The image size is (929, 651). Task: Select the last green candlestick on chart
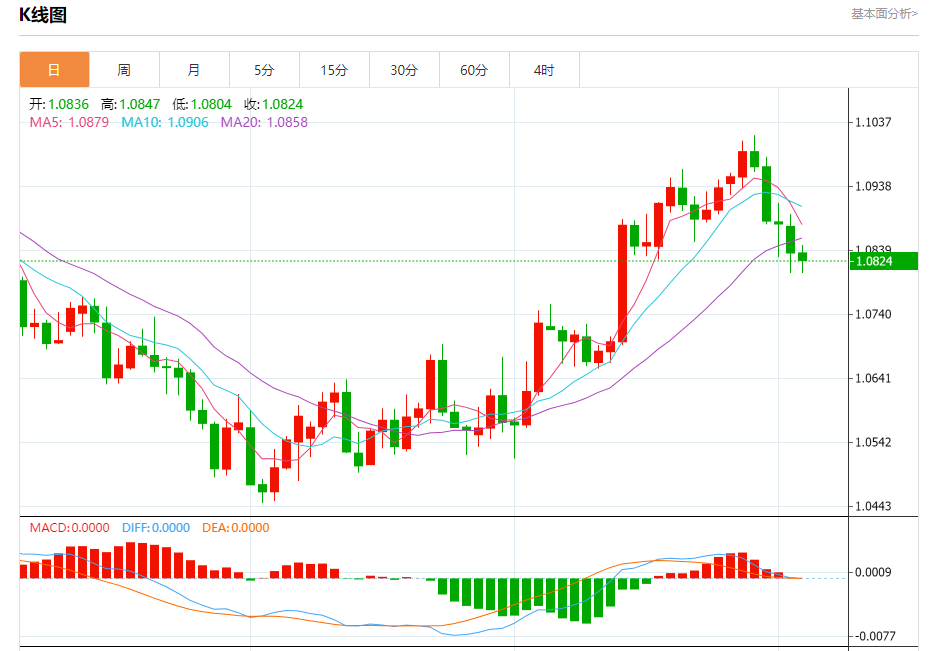802,257
